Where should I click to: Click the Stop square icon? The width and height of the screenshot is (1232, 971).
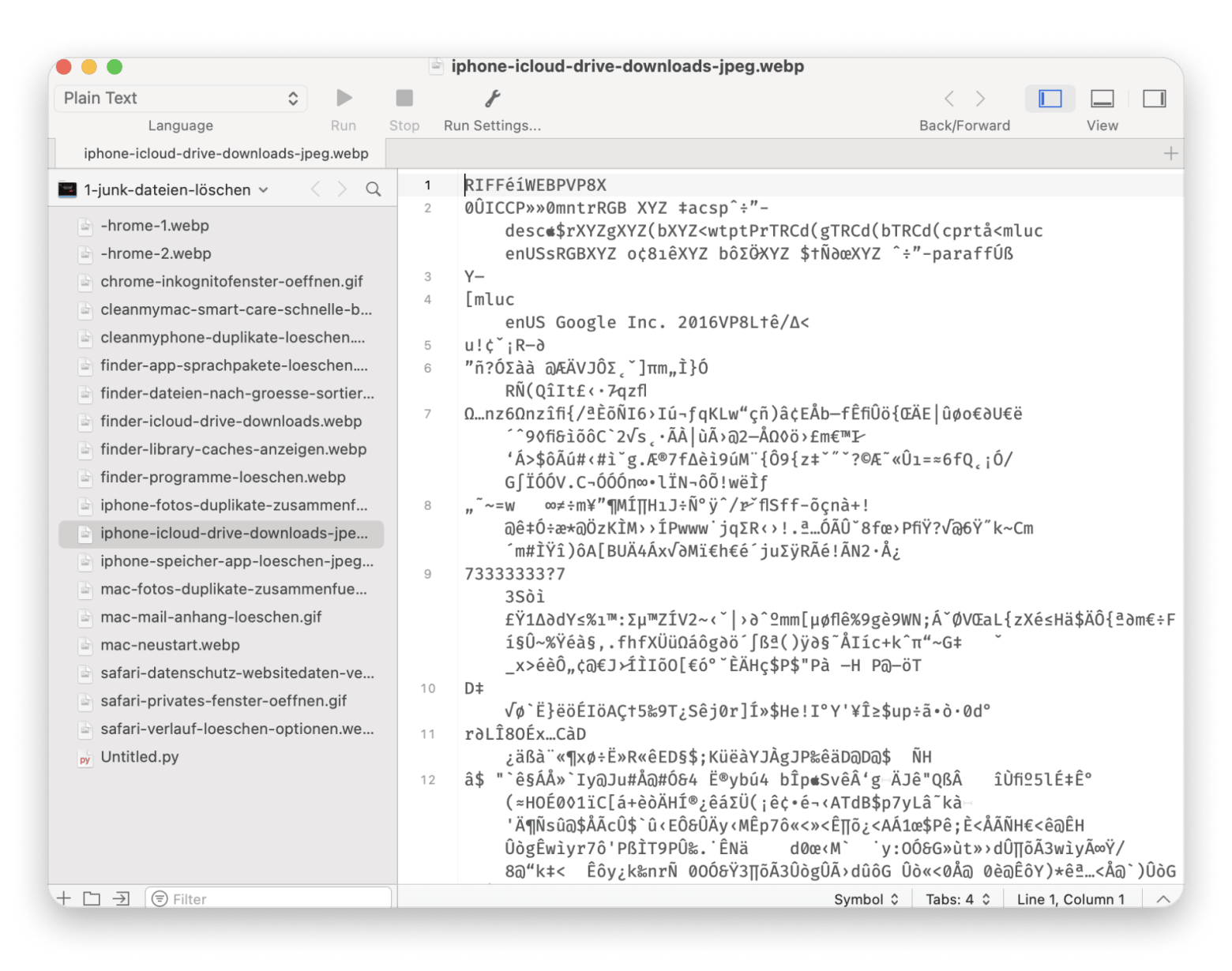(x=404, y=98)
